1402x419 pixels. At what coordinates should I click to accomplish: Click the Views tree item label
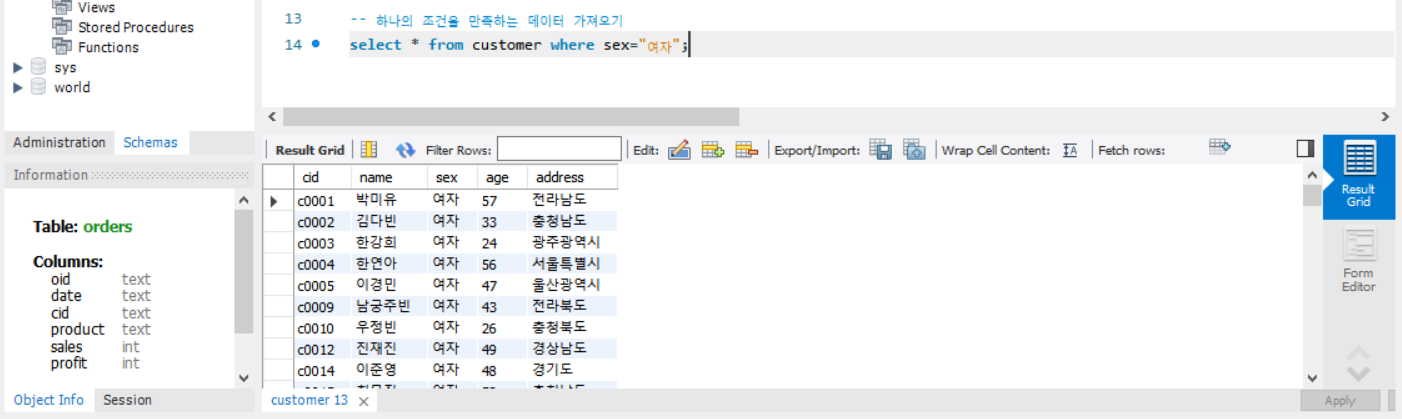pos(96,8)
